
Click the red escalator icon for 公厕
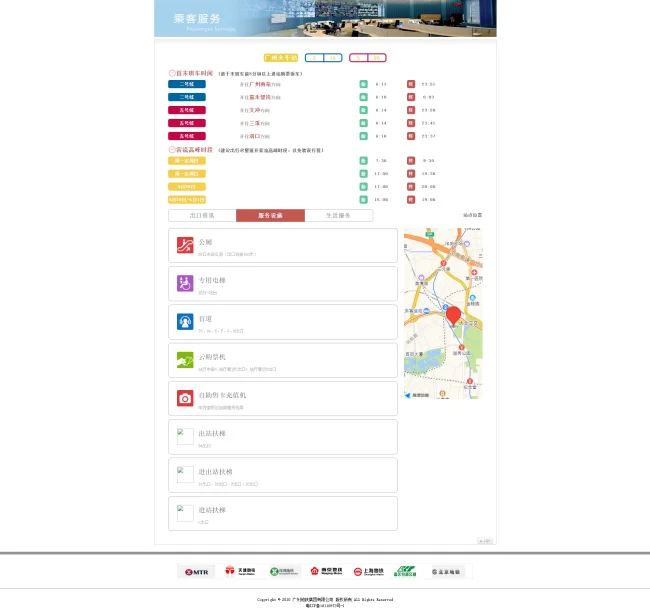185,245
